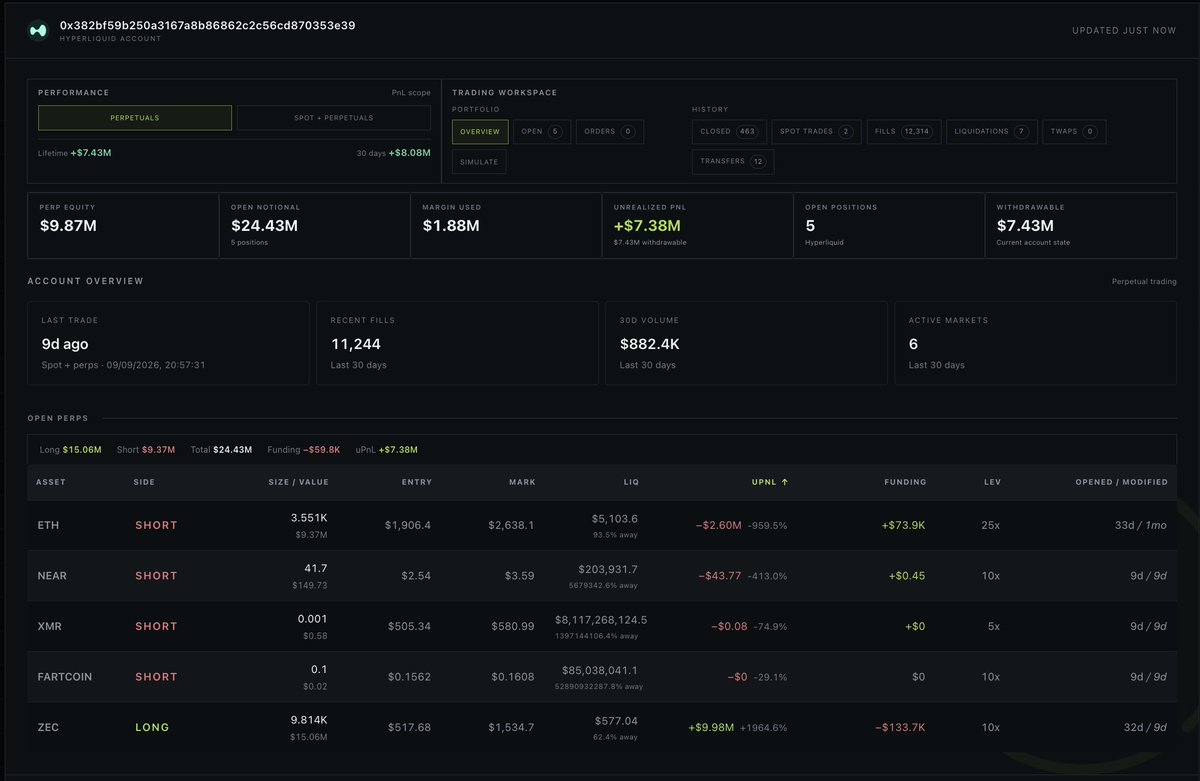
Task: Click the Hyperliquid logo icon beside the address
Action: click(x=38, y=30)
